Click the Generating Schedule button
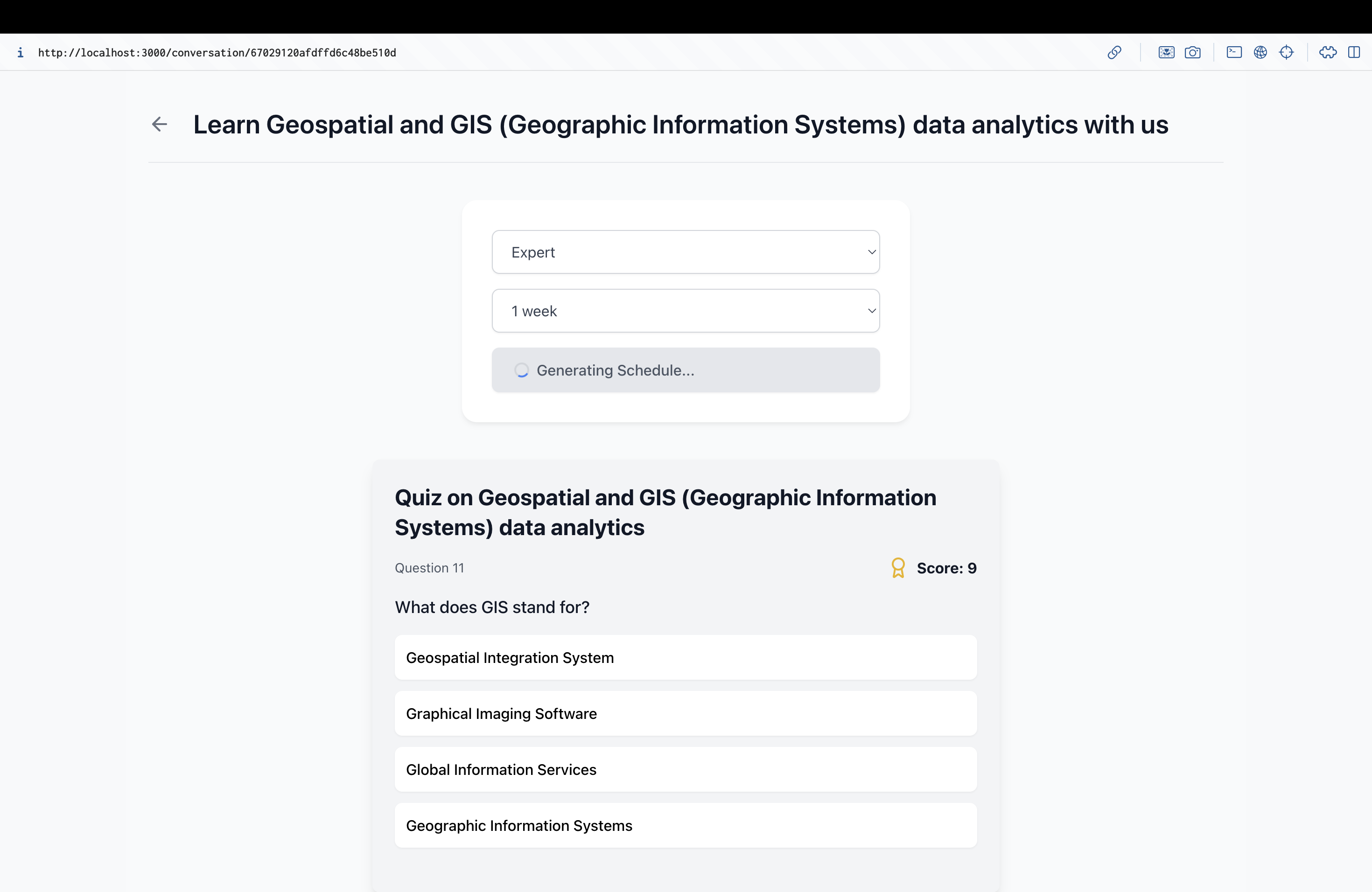This screenshot has height=892, width=1372. [686, 370]
